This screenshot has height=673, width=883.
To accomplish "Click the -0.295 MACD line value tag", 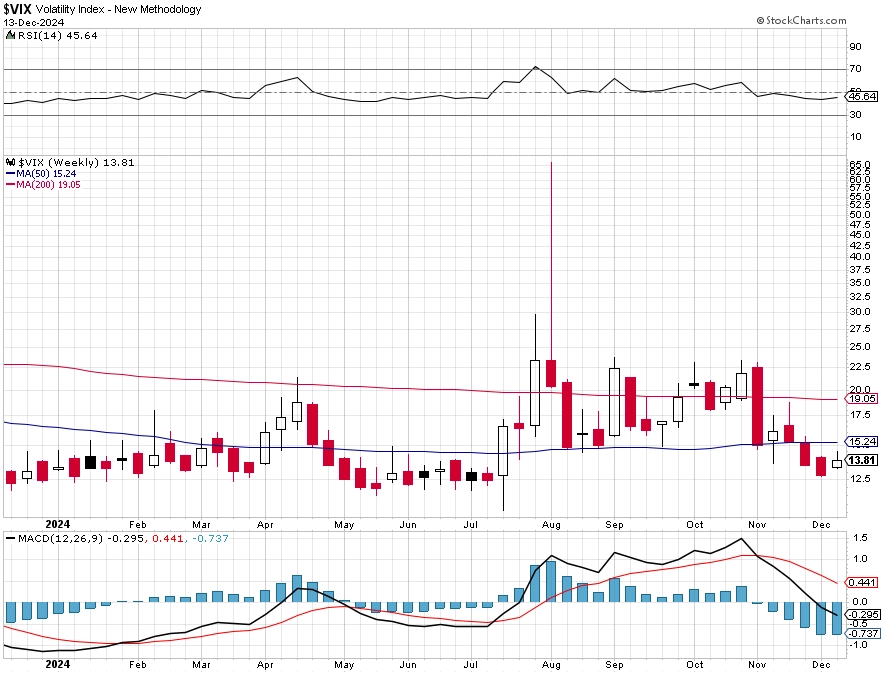I will pos(862,614).
